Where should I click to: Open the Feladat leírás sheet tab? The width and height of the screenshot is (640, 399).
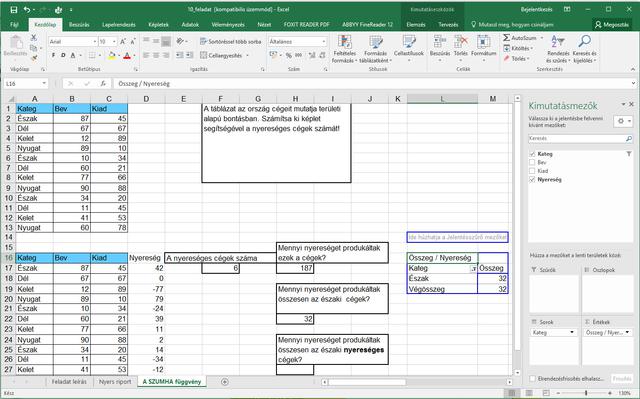tap(69, 382)
